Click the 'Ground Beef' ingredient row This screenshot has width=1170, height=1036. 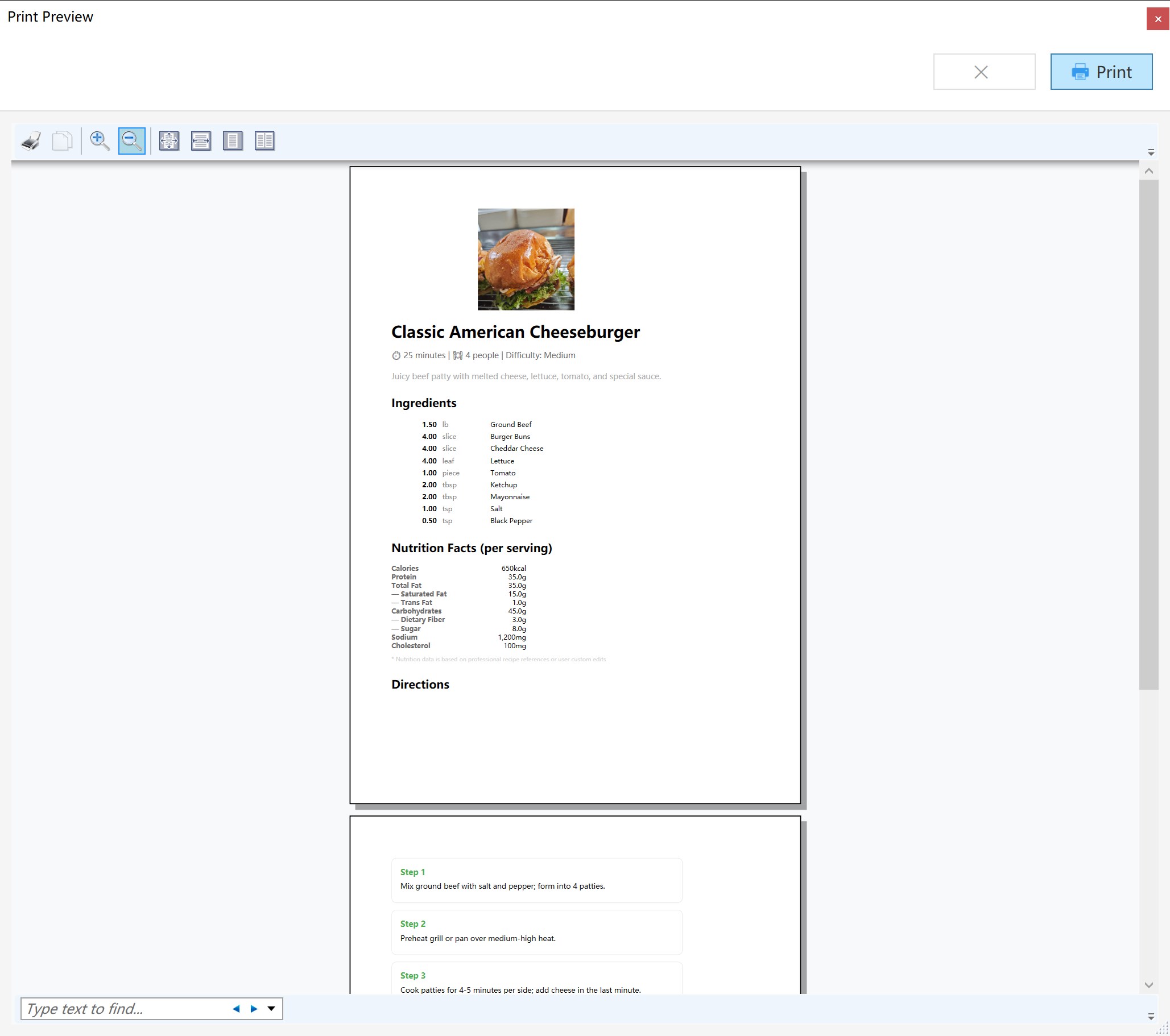pyautogui.click(x=477, y=425)
